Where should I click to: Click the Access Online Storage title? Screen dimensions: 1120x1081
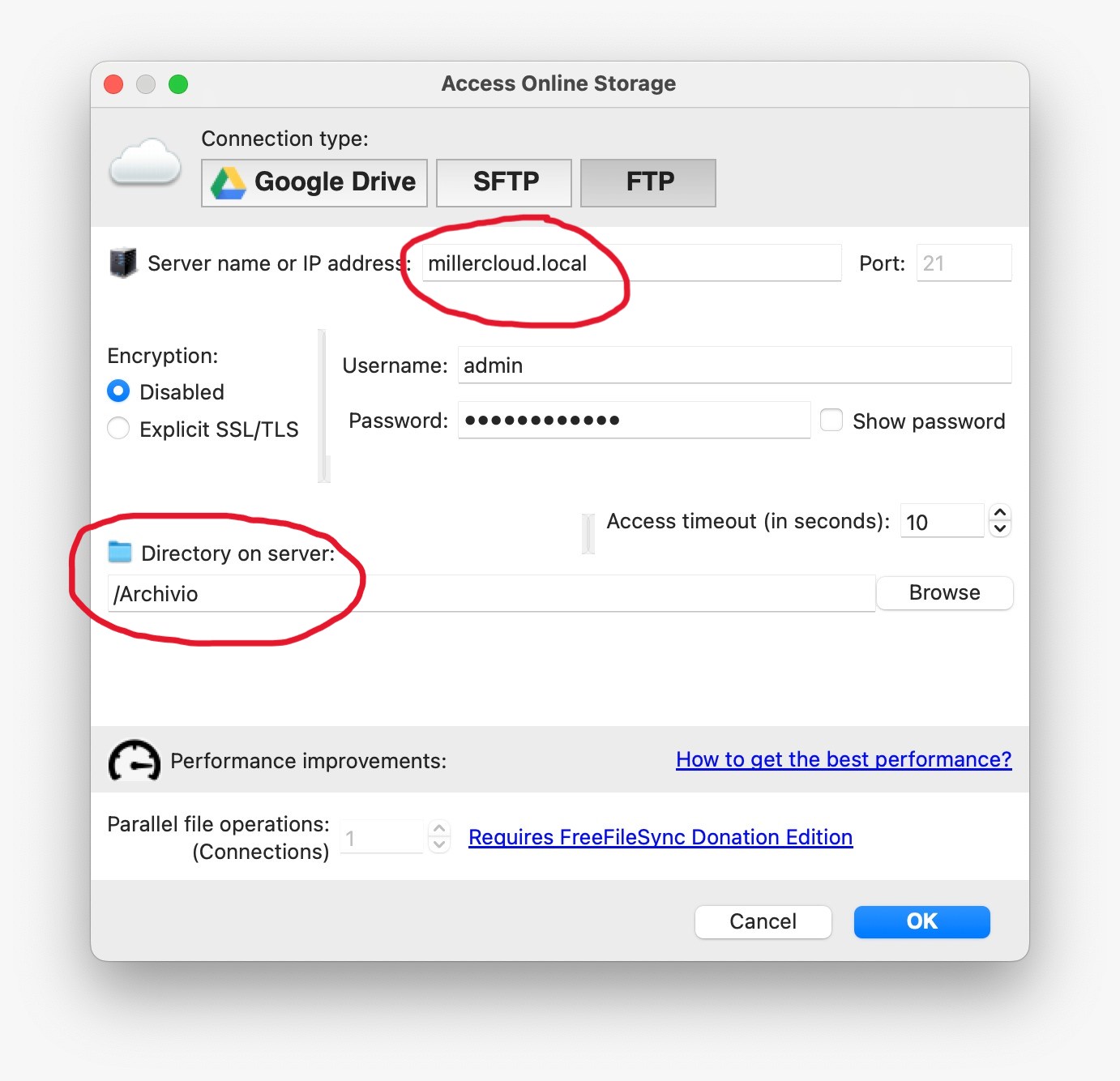(558, 83)
